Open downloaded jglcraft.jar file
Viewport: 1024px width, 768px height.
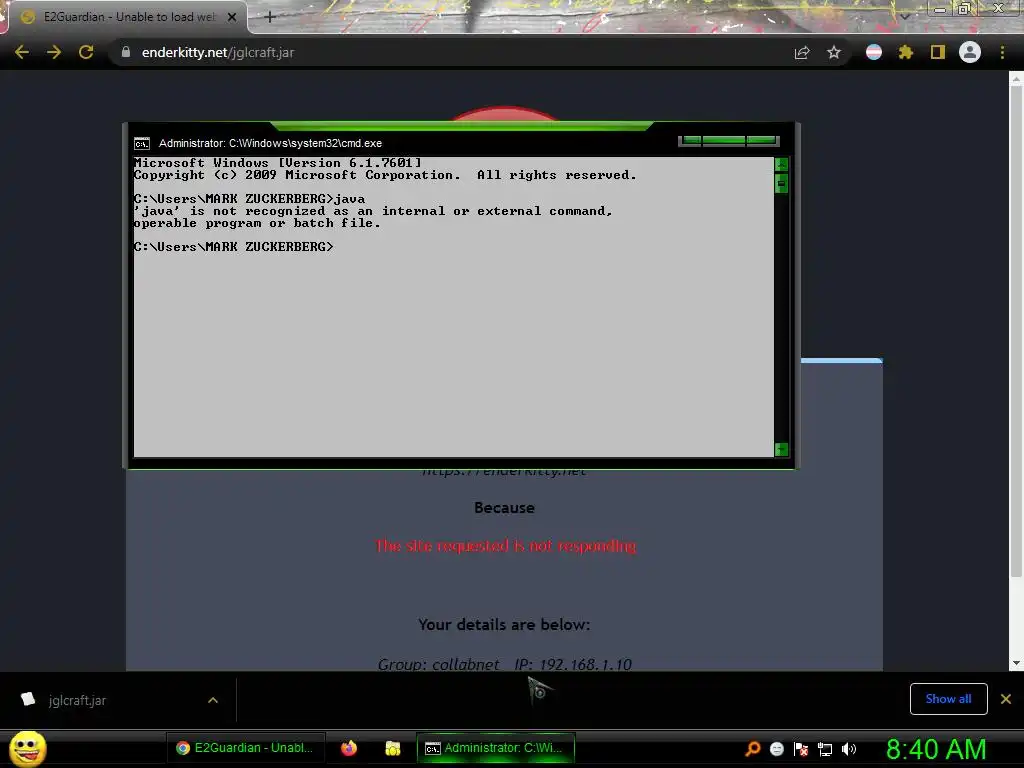(77, 700)
